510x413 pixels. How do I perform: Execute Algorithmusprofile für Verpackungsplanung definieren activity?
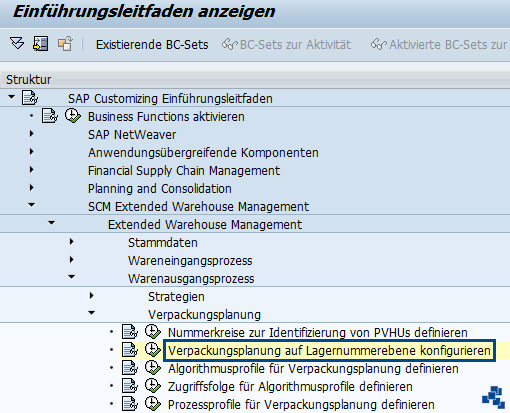(x=153, y=368)
